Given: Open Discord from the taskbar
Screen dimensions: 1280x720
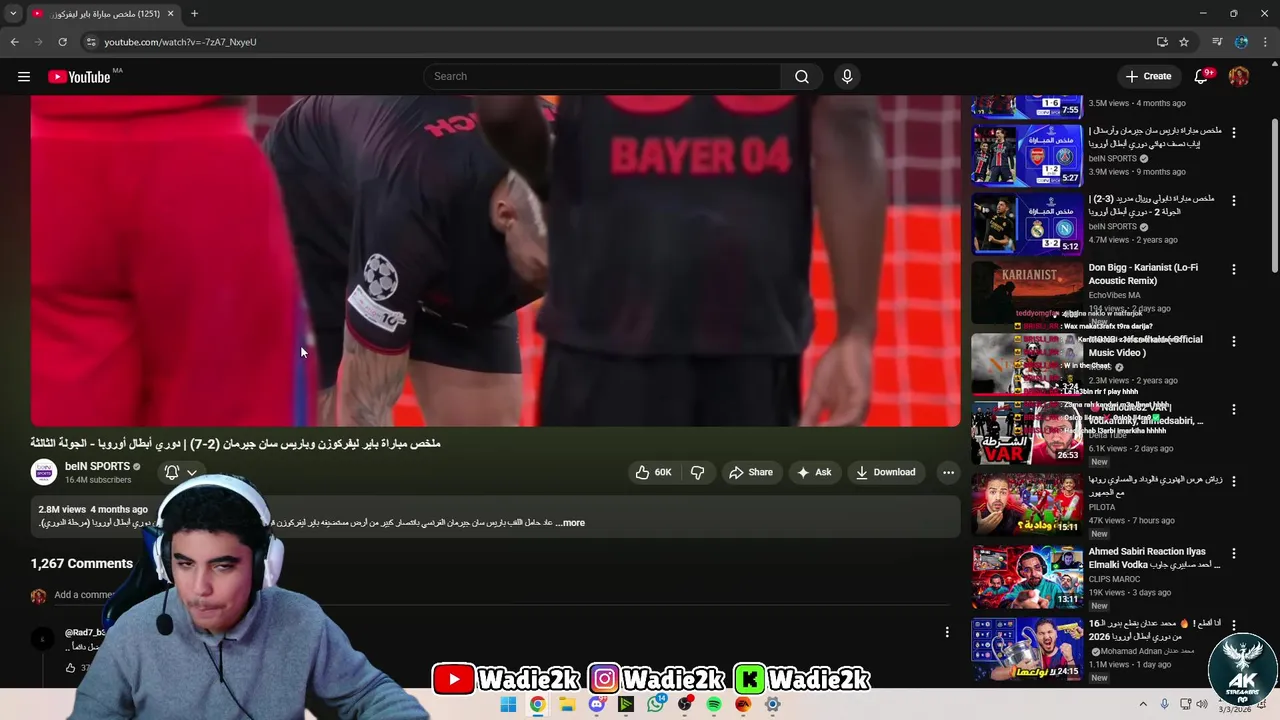Looking at the screenshot, I should [x=597, y=704].
